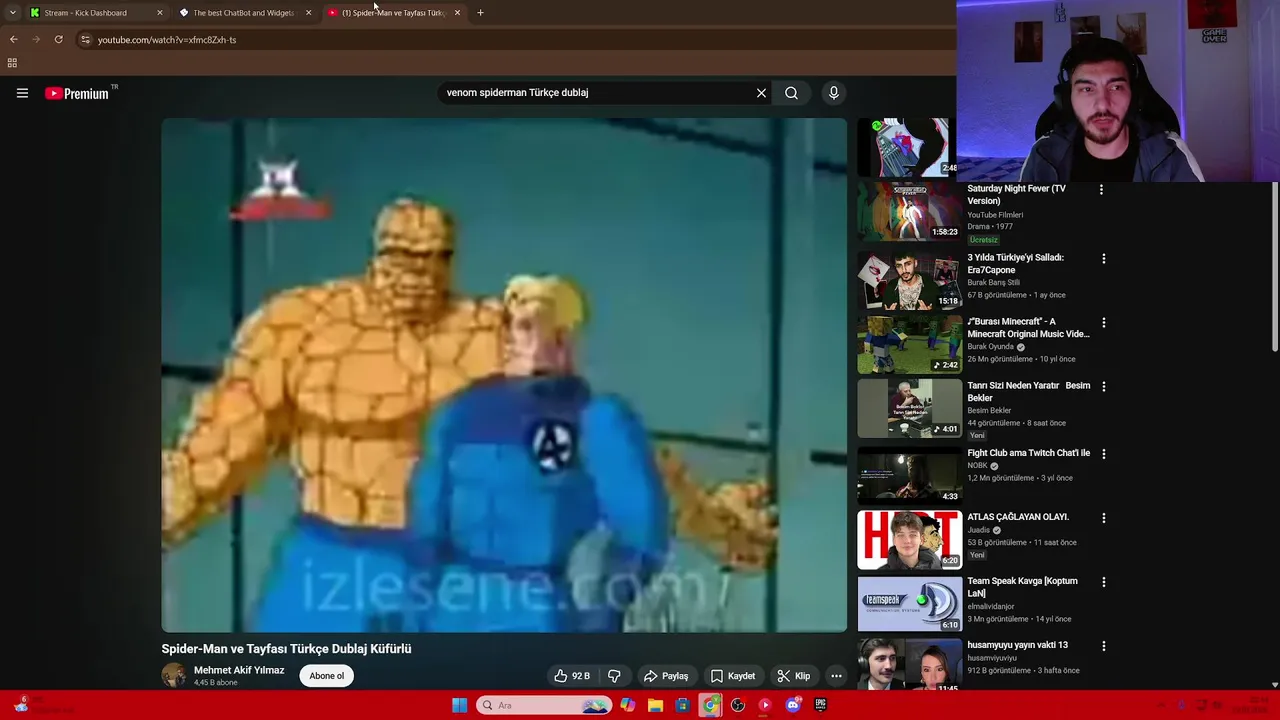Open the tab search dropdown arrow
Viewport: 1280px width, 720px height.
[x=12, y=13]
